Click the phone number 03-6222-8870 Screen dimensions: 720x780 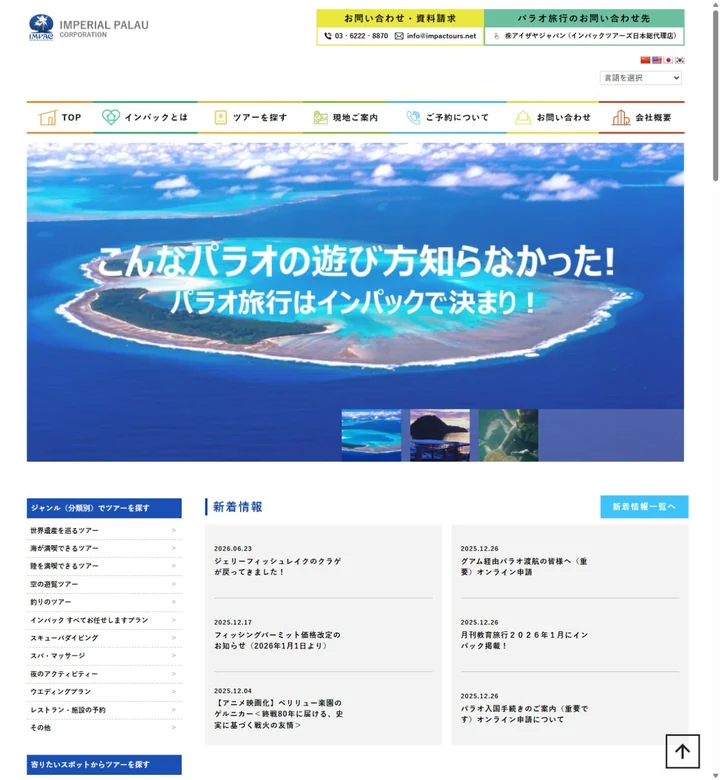point(356,36)
